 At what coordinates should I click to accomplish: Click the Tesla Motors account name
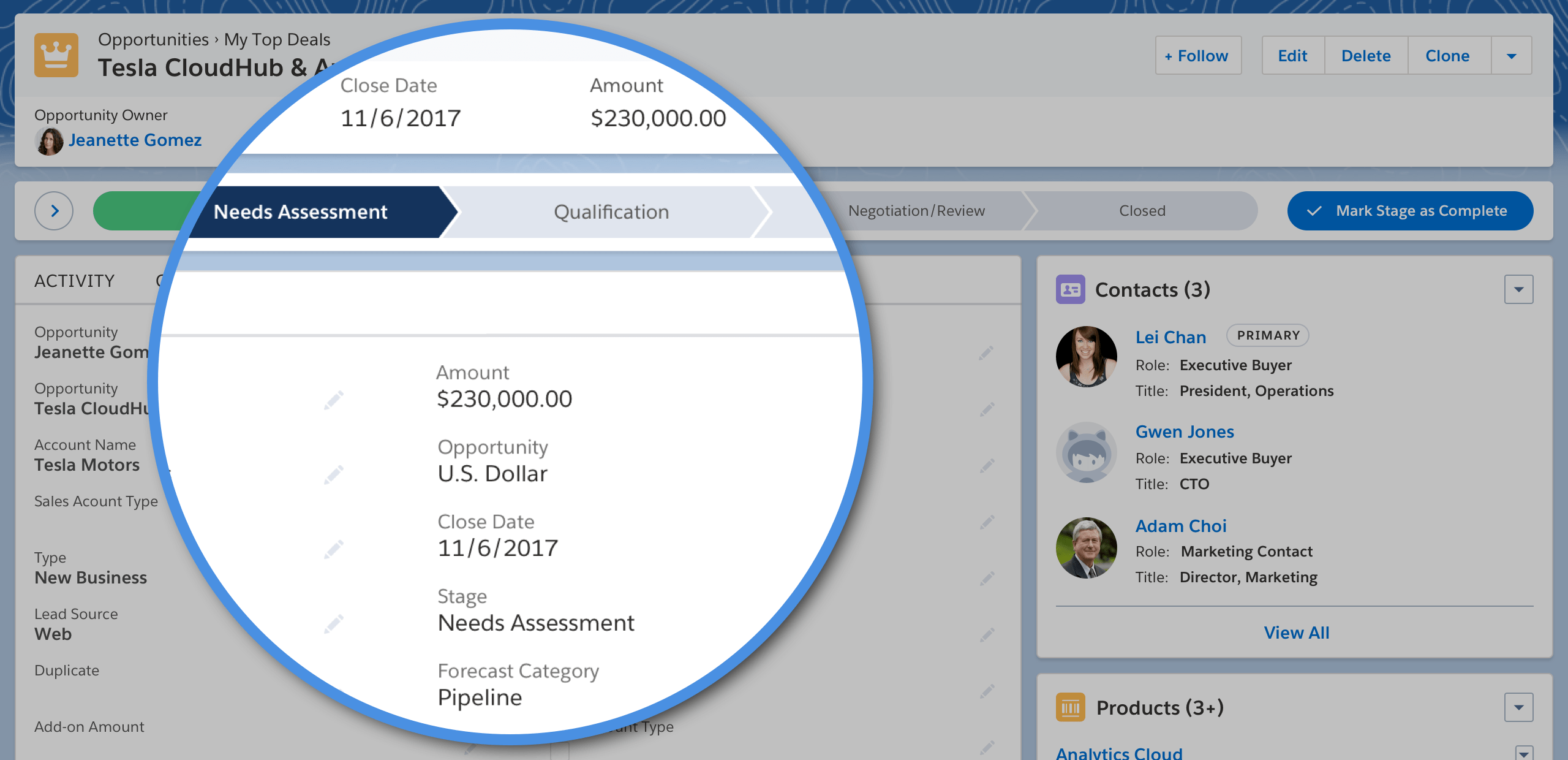tap(87, 465)
